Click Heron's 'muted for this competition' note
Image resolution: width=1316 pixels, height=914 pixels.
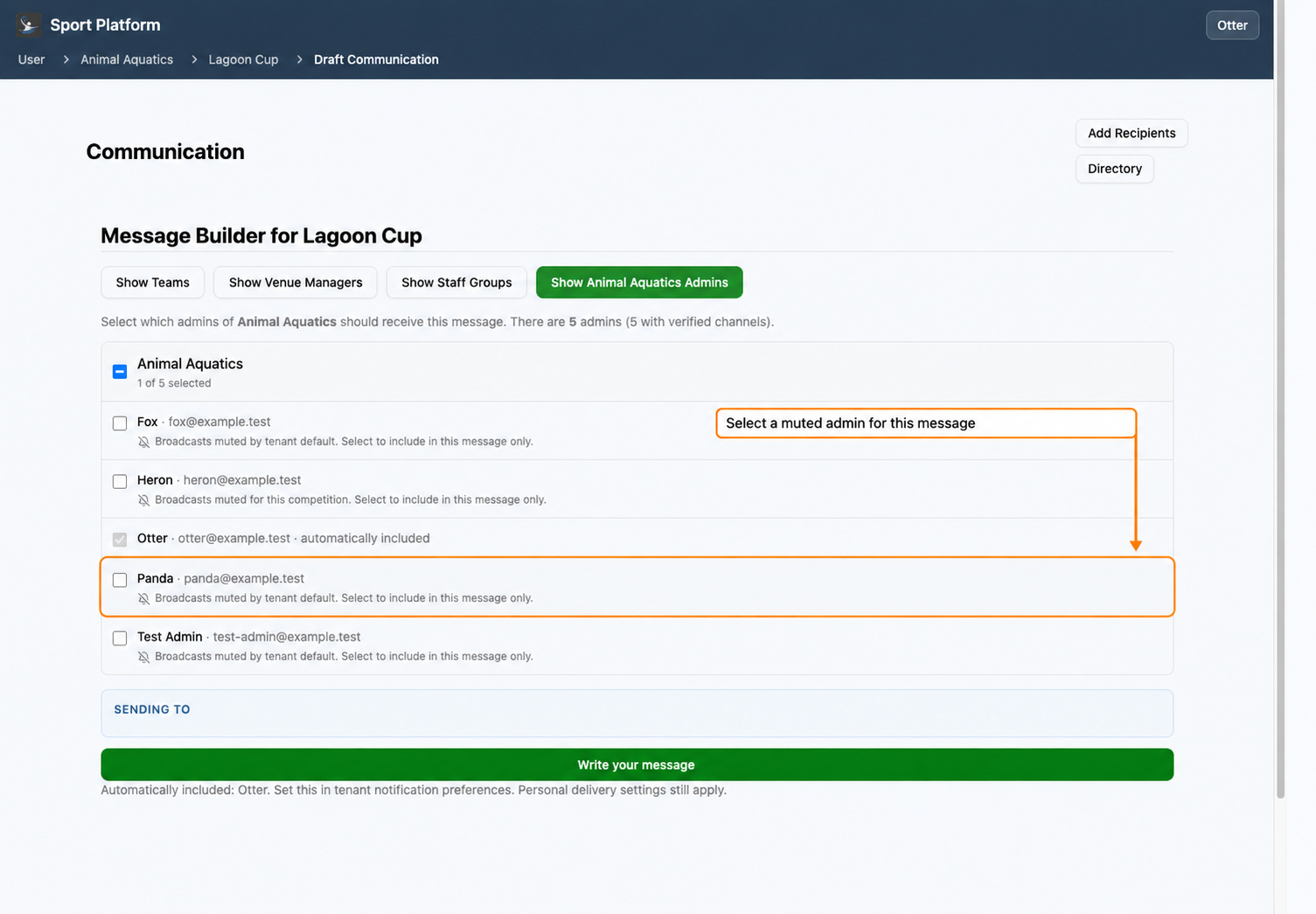351,500
